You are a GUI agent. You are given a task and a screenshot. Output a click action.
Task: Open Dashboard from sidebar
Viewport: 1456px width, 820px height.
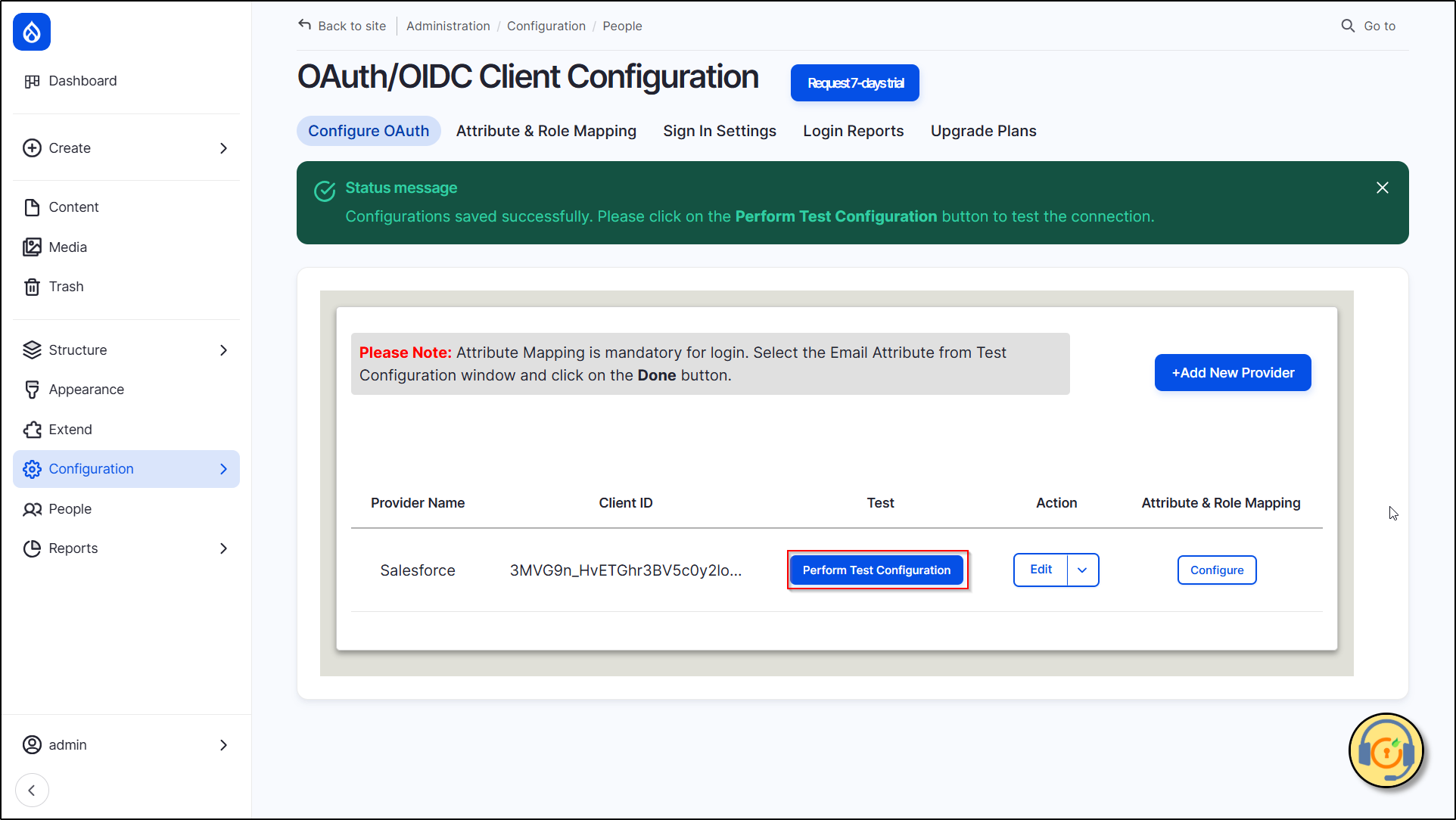click(x=82, y=81)
